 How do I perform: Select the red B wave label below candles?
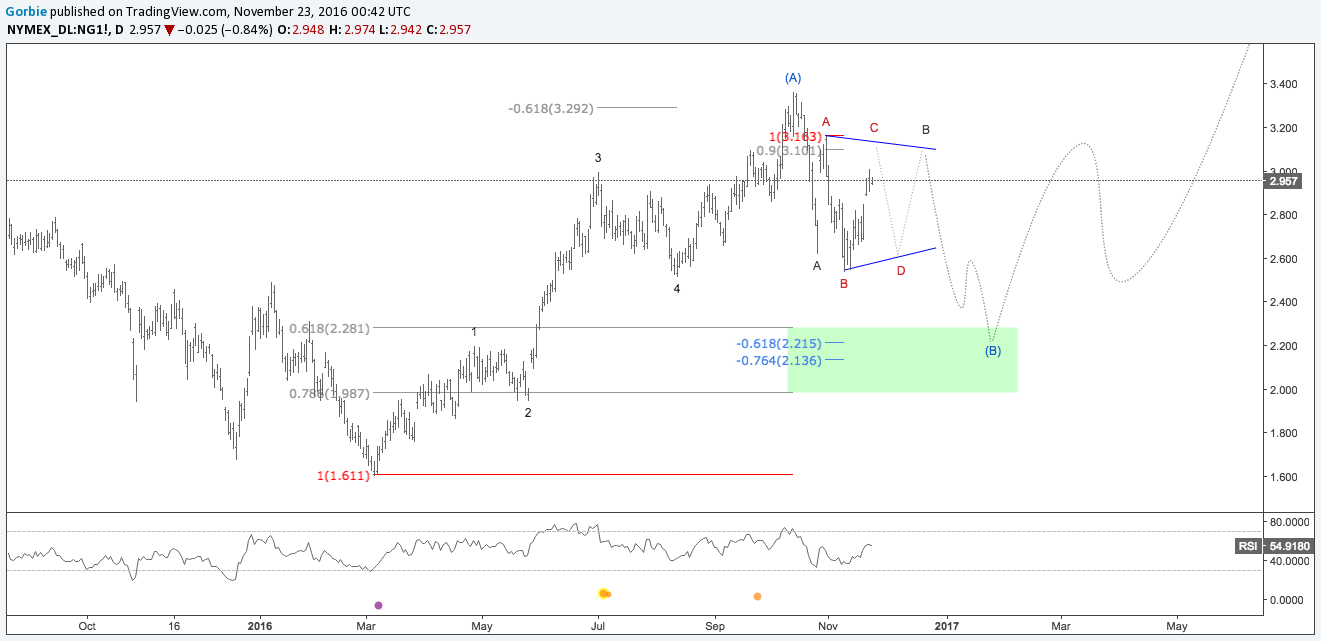tap(844, 284)
